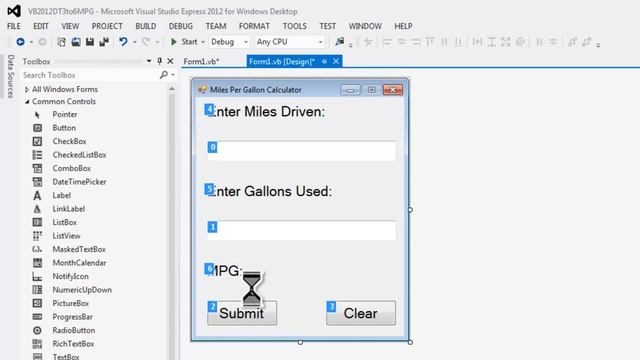The image size is (640, 360).
Task: Click the Toolbox search magnifier icon
Action: click(164, 75)
